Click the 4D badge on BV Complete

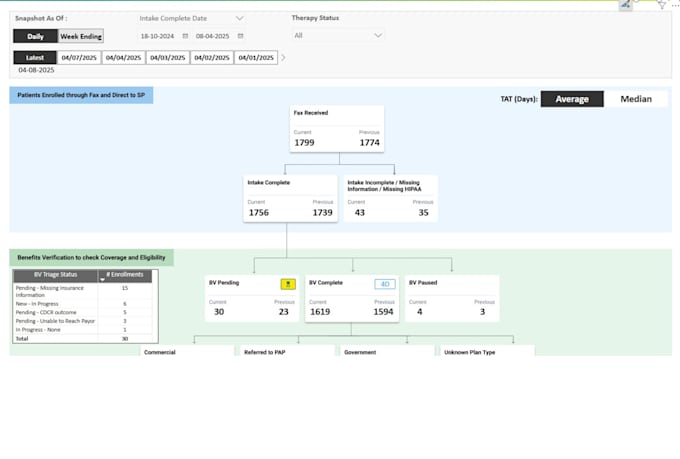(x=385, y=284)
